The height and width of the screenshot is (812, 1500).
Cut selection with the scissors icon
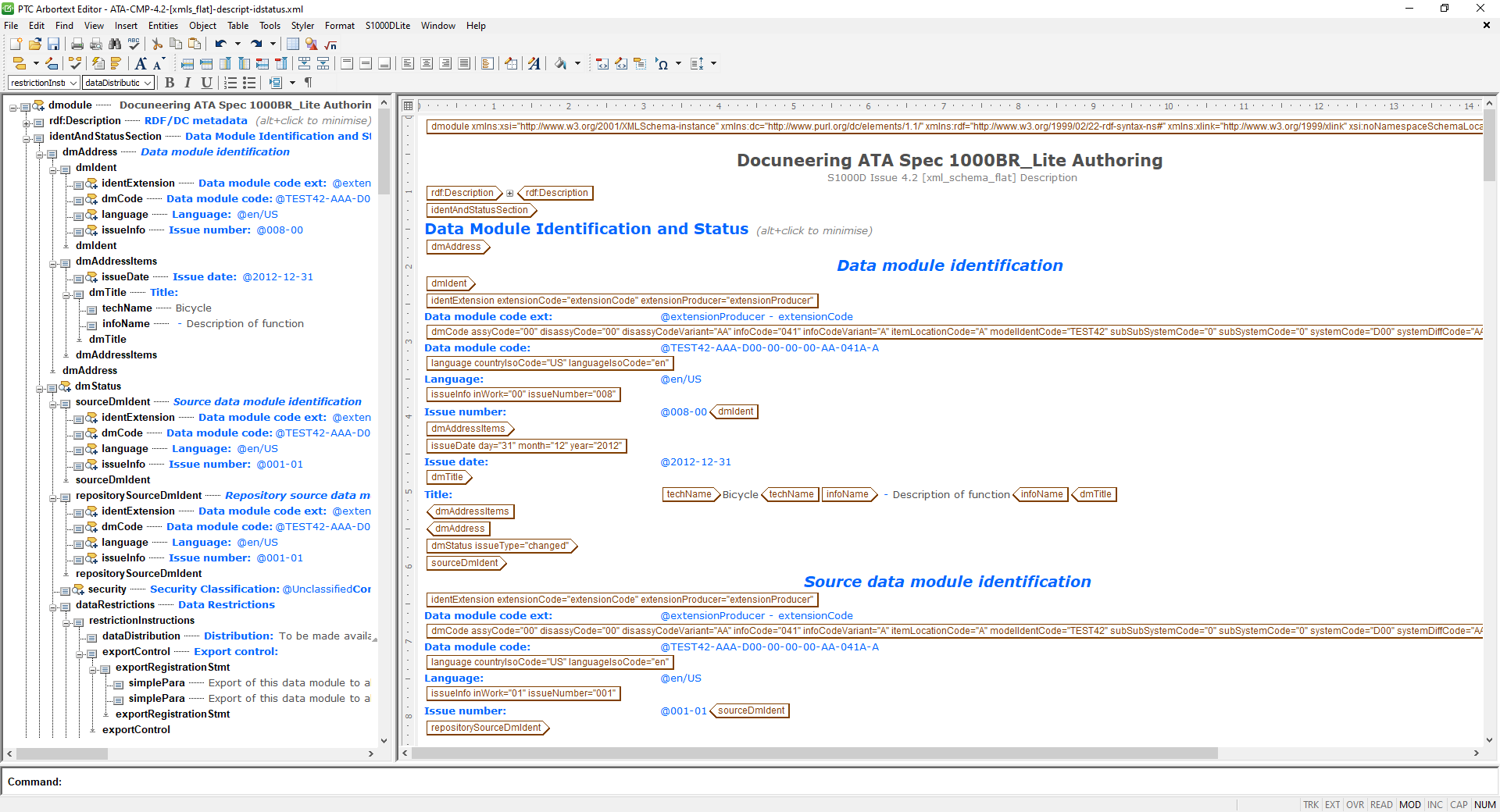tap(155, 45)
